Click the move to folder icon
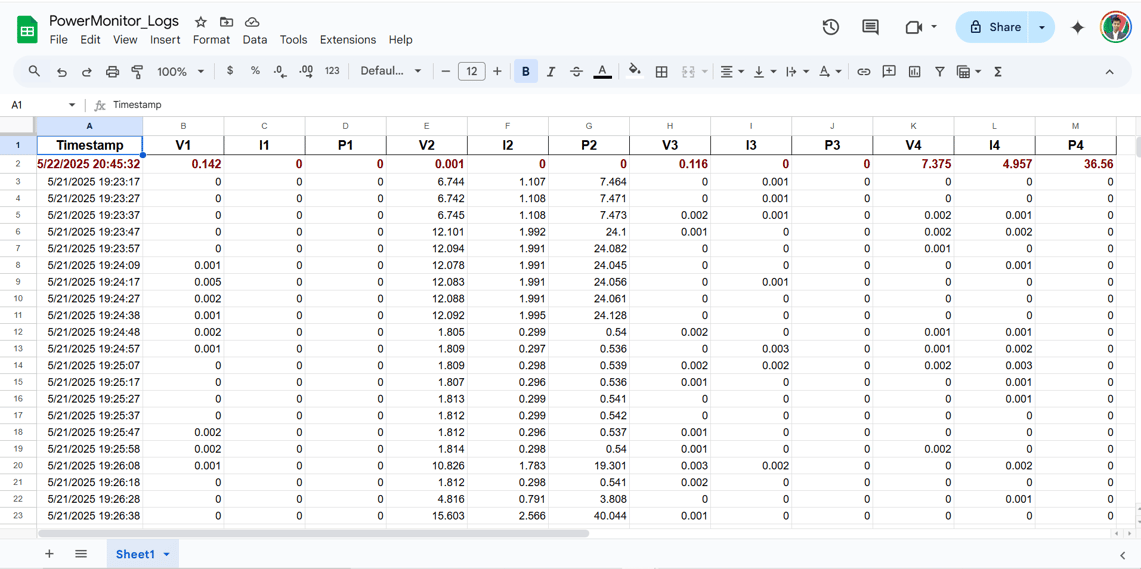The image size is (1141, 569). 226,22
